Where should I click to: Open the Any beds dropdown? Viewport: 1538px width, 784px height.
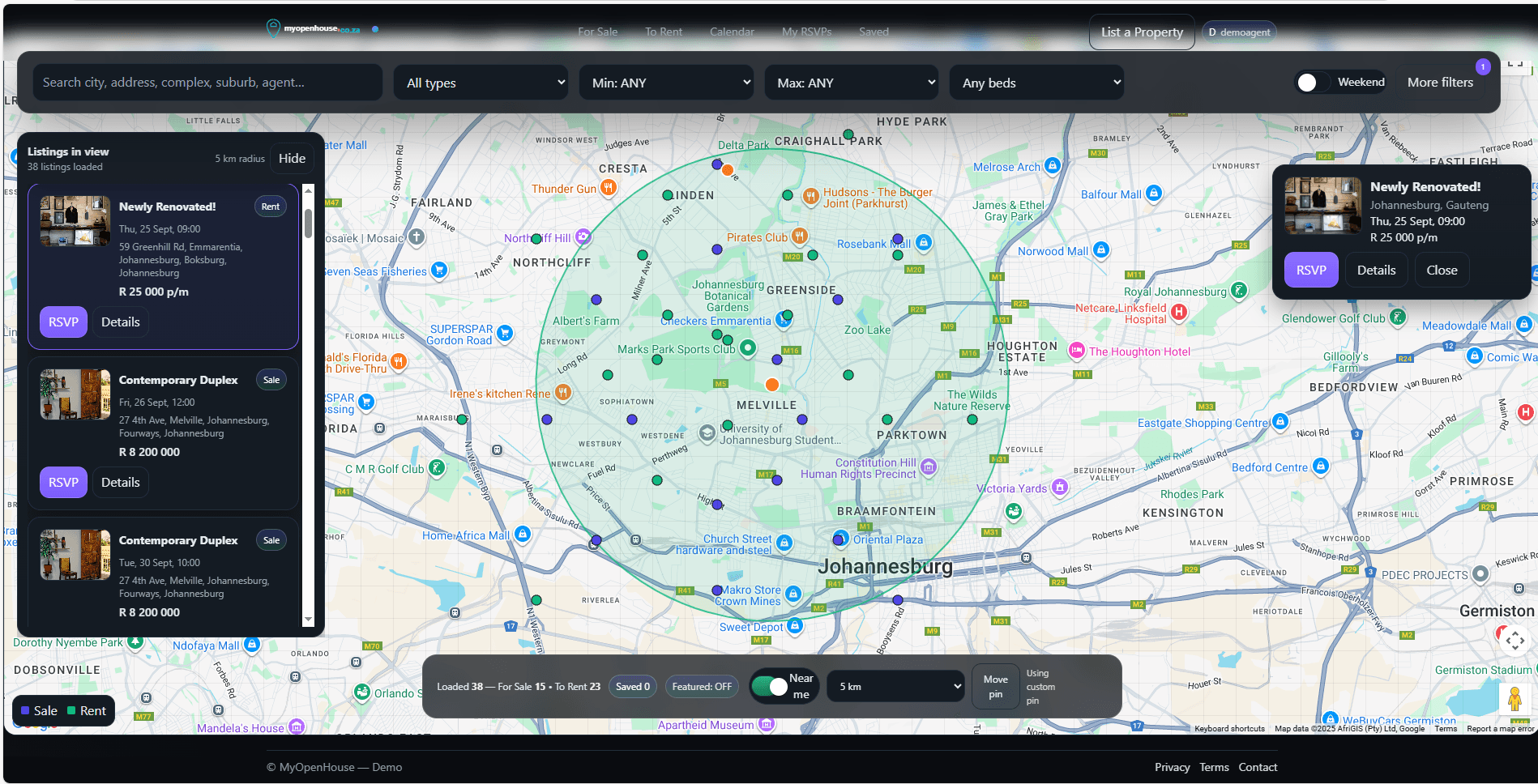(1036, 82)
